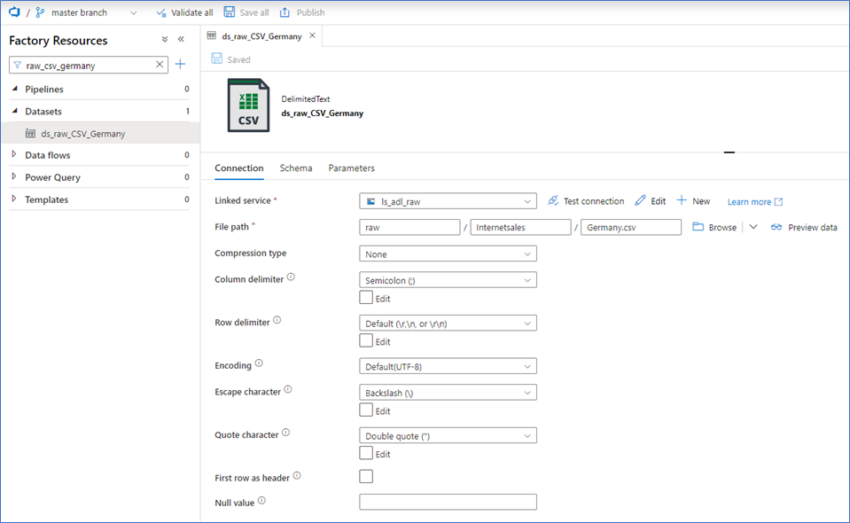The image size is (850, 523).
Task: Click the Null value input field
Action: [447, 502]
